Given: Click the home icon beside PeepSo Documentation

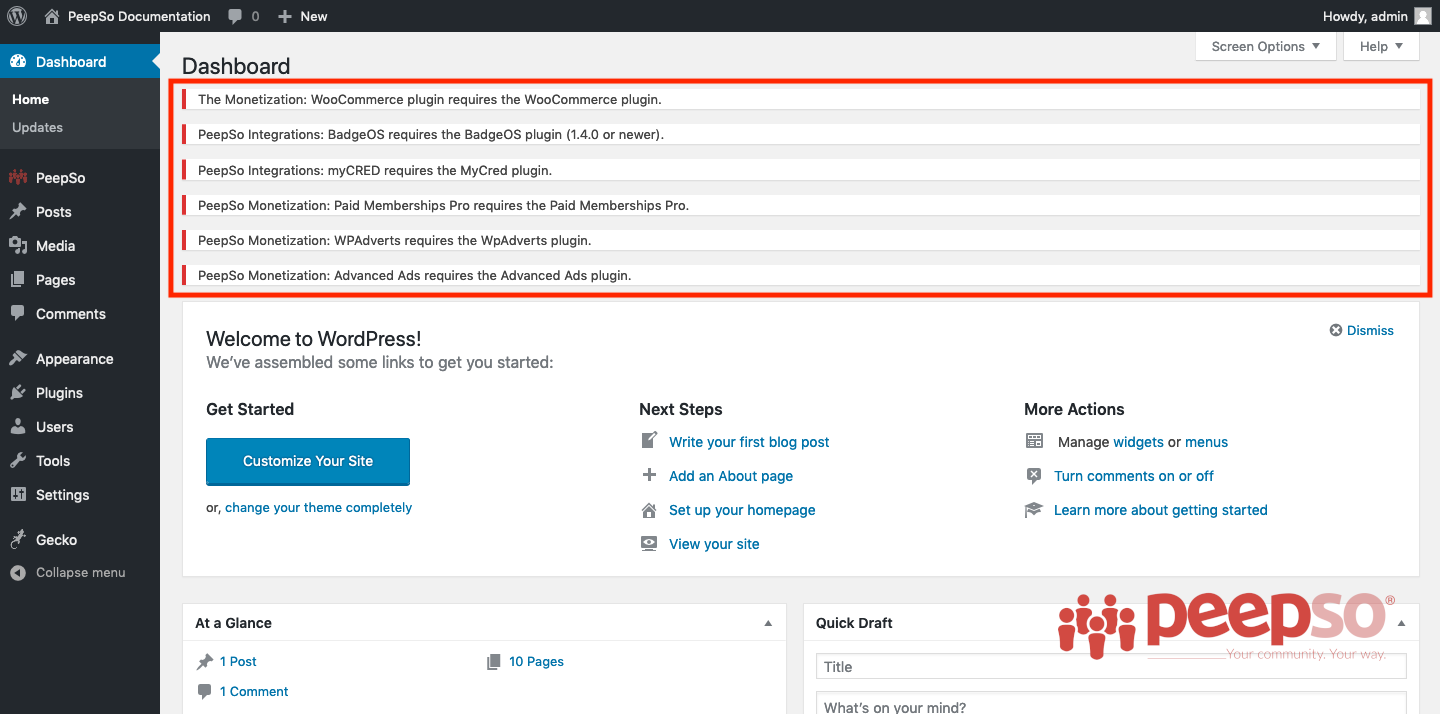Looking at the screenshot, I should (52, 16).
